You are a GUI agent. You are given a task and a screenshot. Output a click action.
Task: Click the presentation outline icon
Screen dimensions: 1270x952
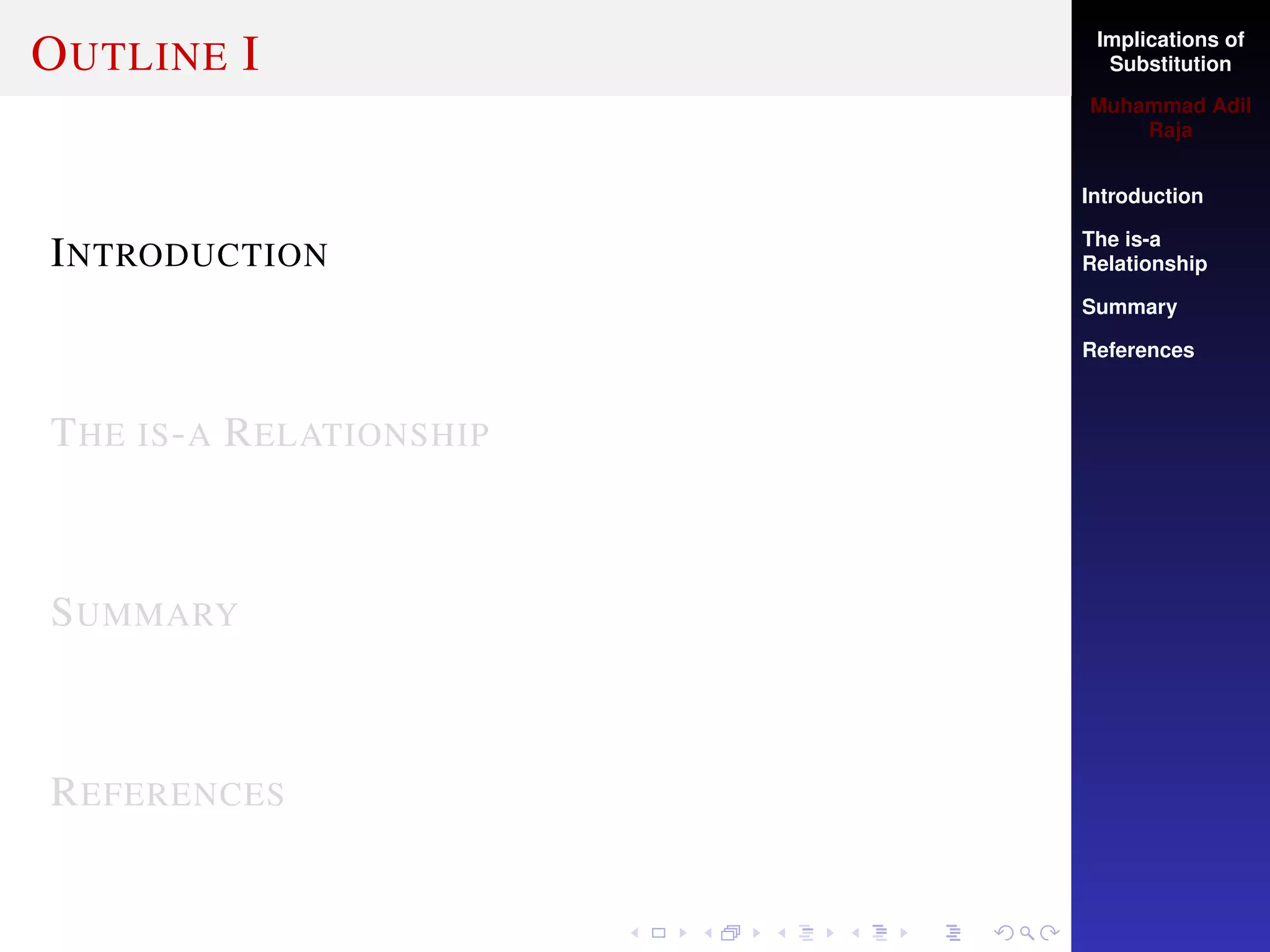click(x=953, y=933)
